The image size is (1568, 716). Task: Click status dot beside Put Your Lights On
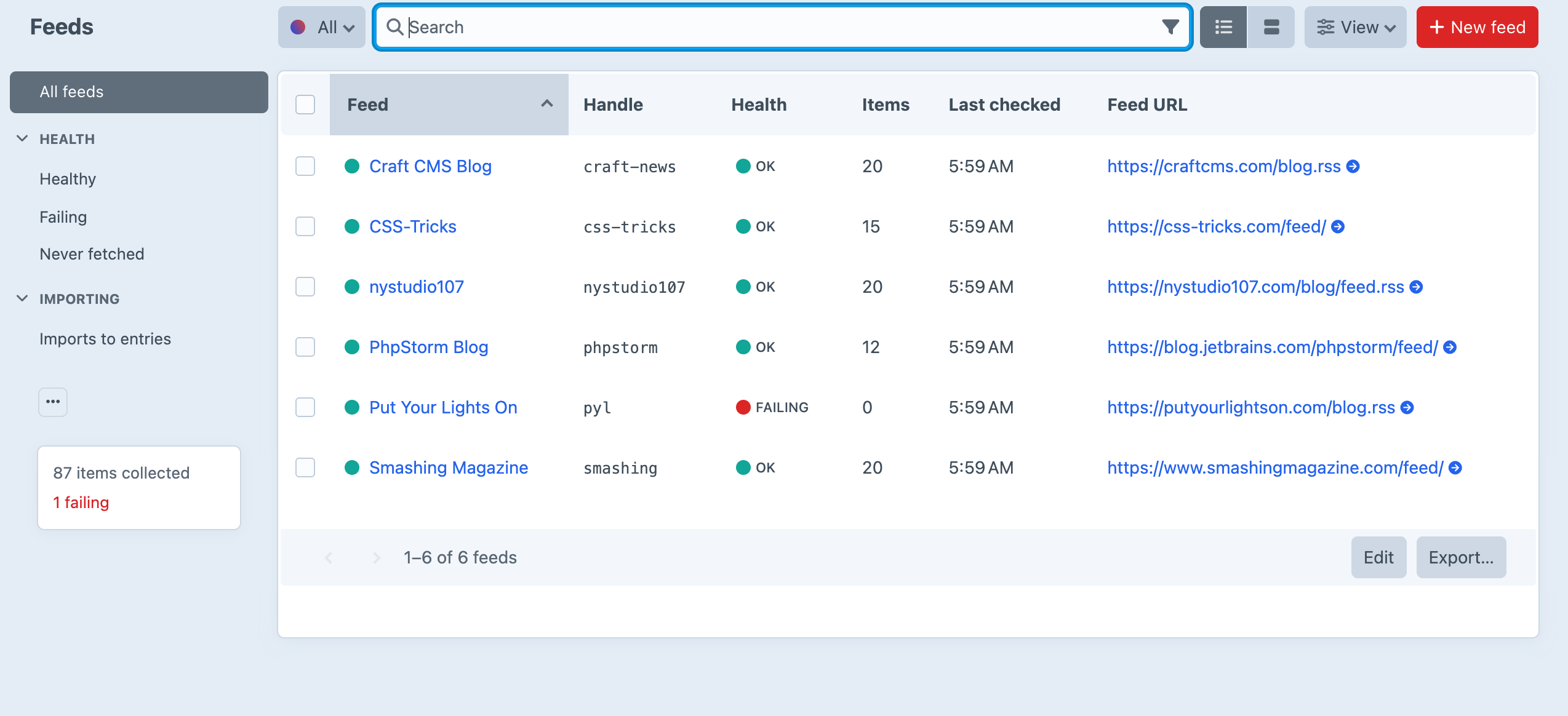352,407
